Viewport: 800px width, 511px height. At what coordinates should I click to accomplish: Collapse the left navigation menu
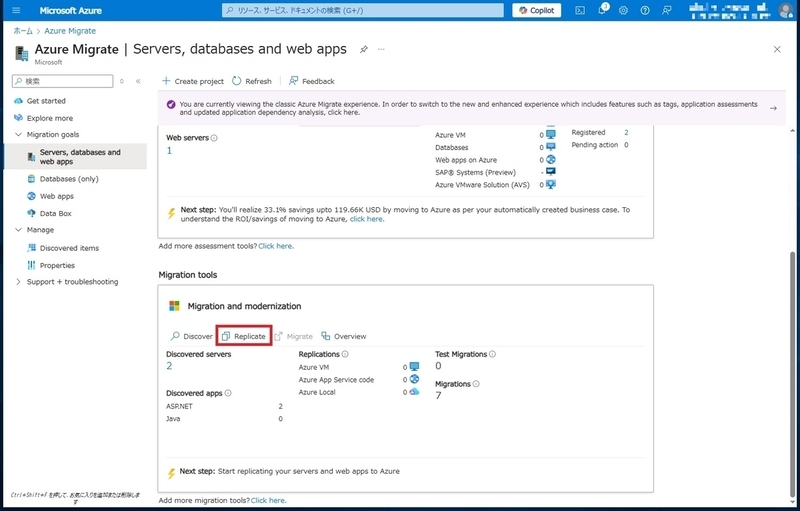[138, 81]
